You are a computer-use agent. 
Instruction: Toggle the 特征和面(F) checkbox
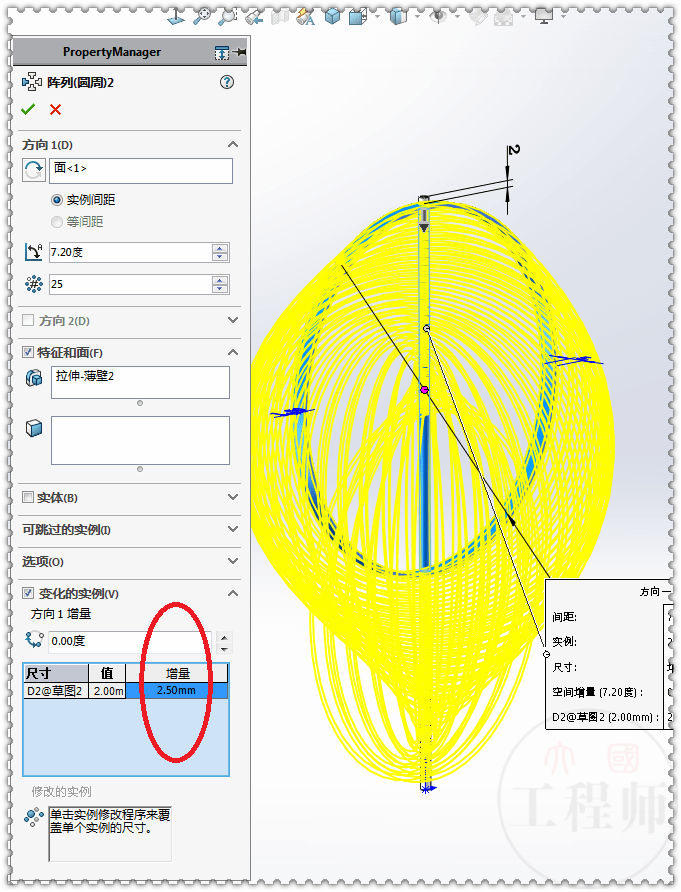click(x=28, y=352)
